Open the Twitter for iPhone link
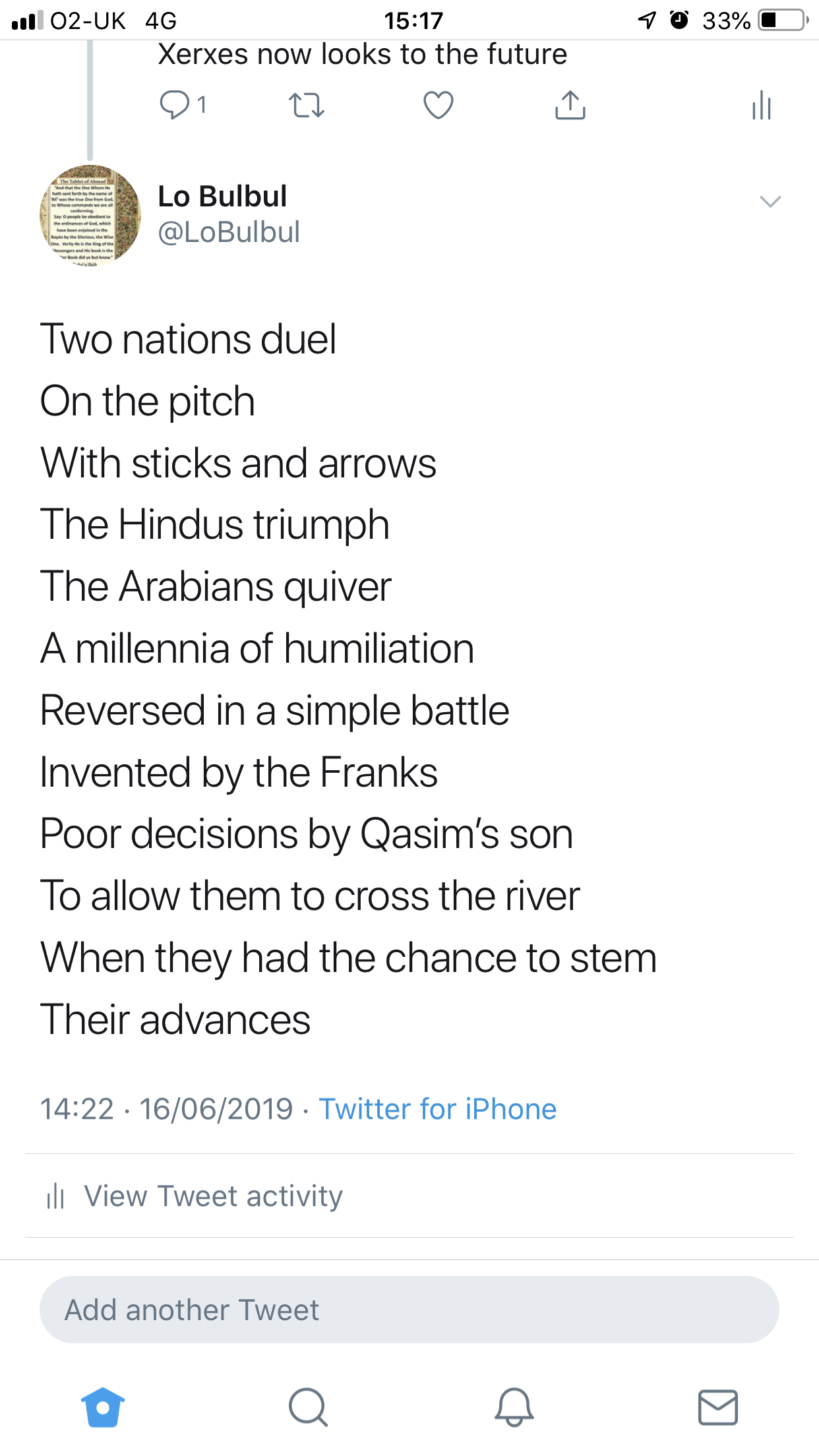Image resolution: width=819 pixels, height=1456 pixels. (438, 1109)
